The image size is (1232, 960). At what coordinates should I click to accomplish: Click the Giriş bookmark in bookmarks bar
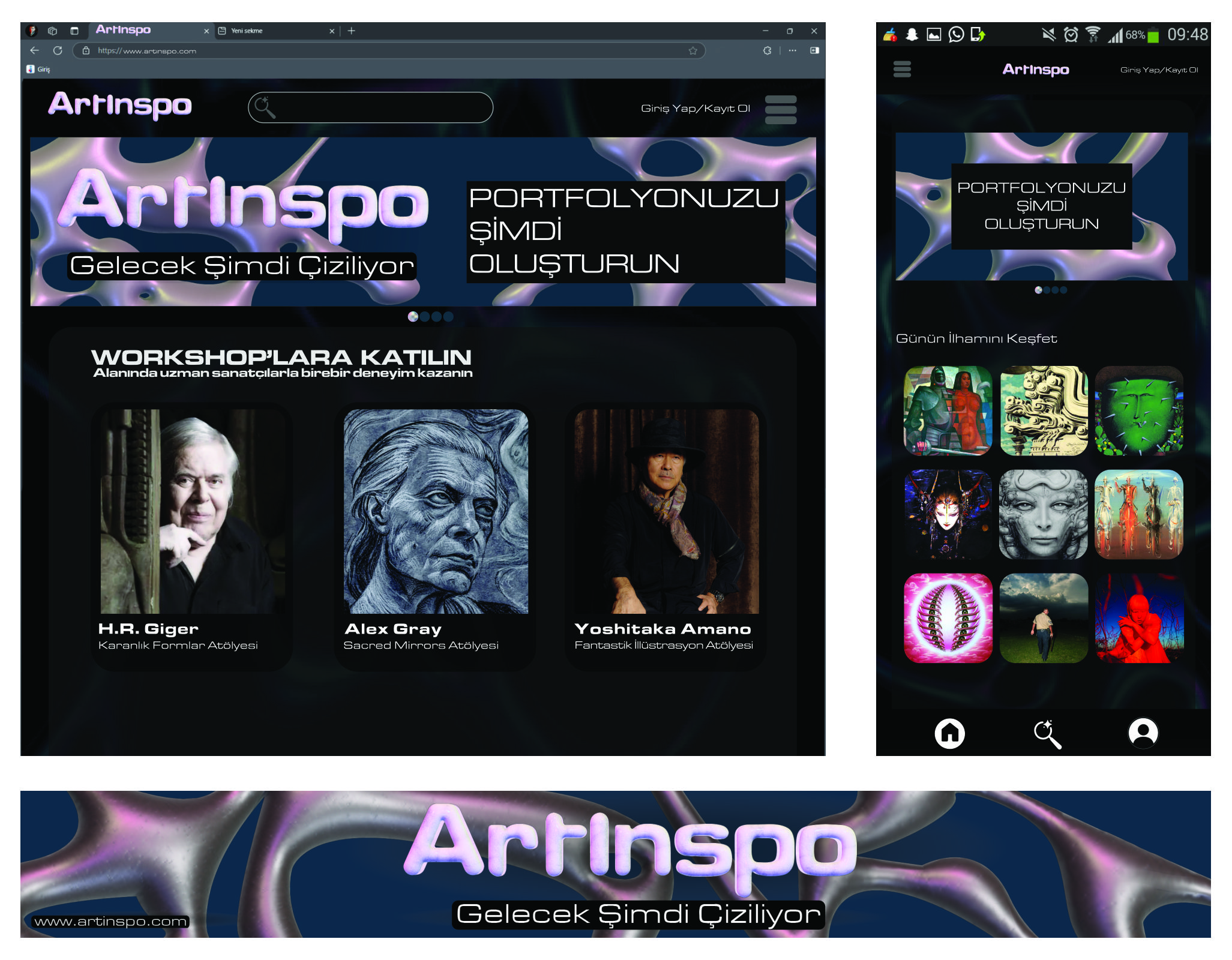tap(39, 70)
